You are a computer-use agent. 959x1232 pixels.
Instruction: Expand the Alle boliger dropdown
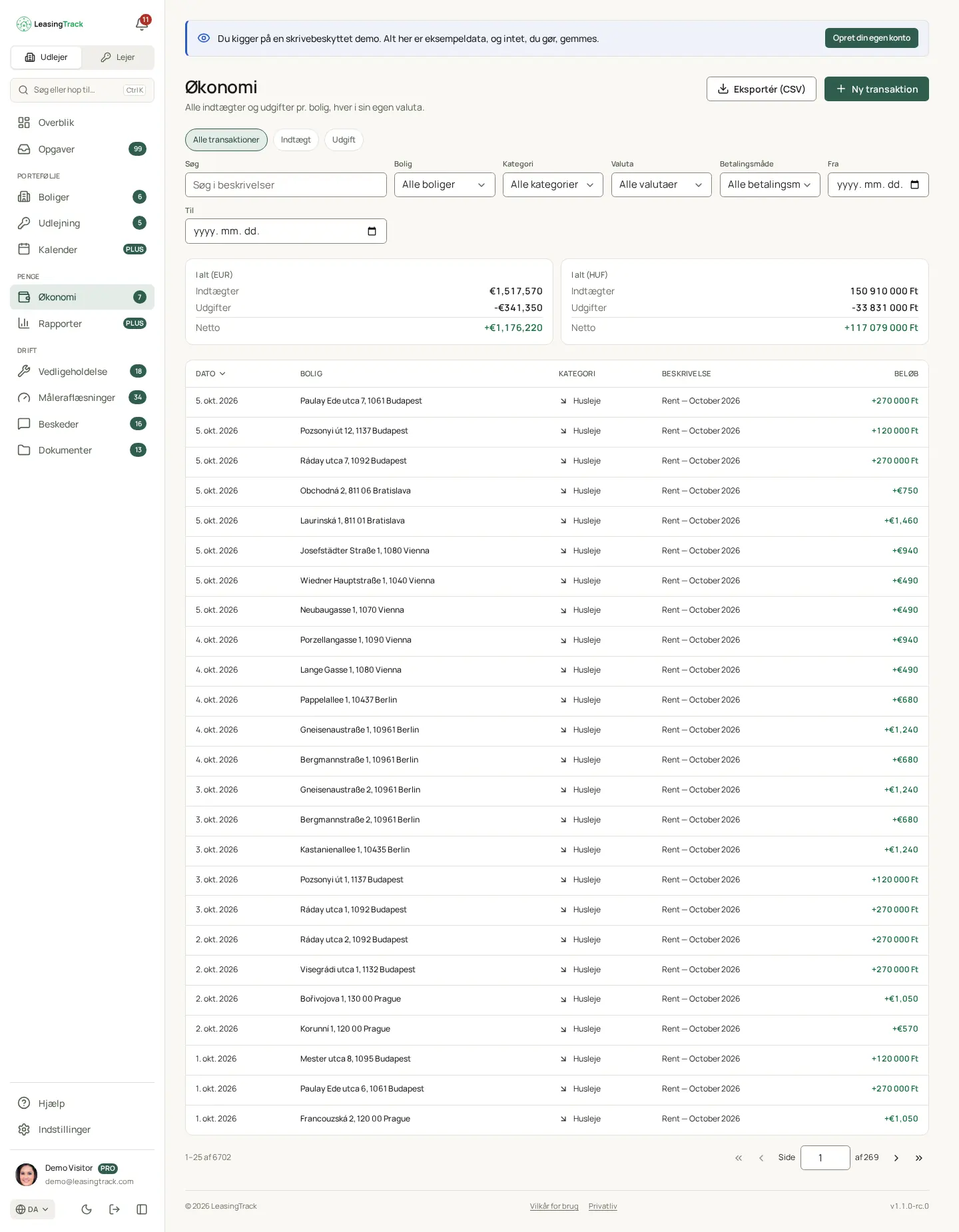444,184
